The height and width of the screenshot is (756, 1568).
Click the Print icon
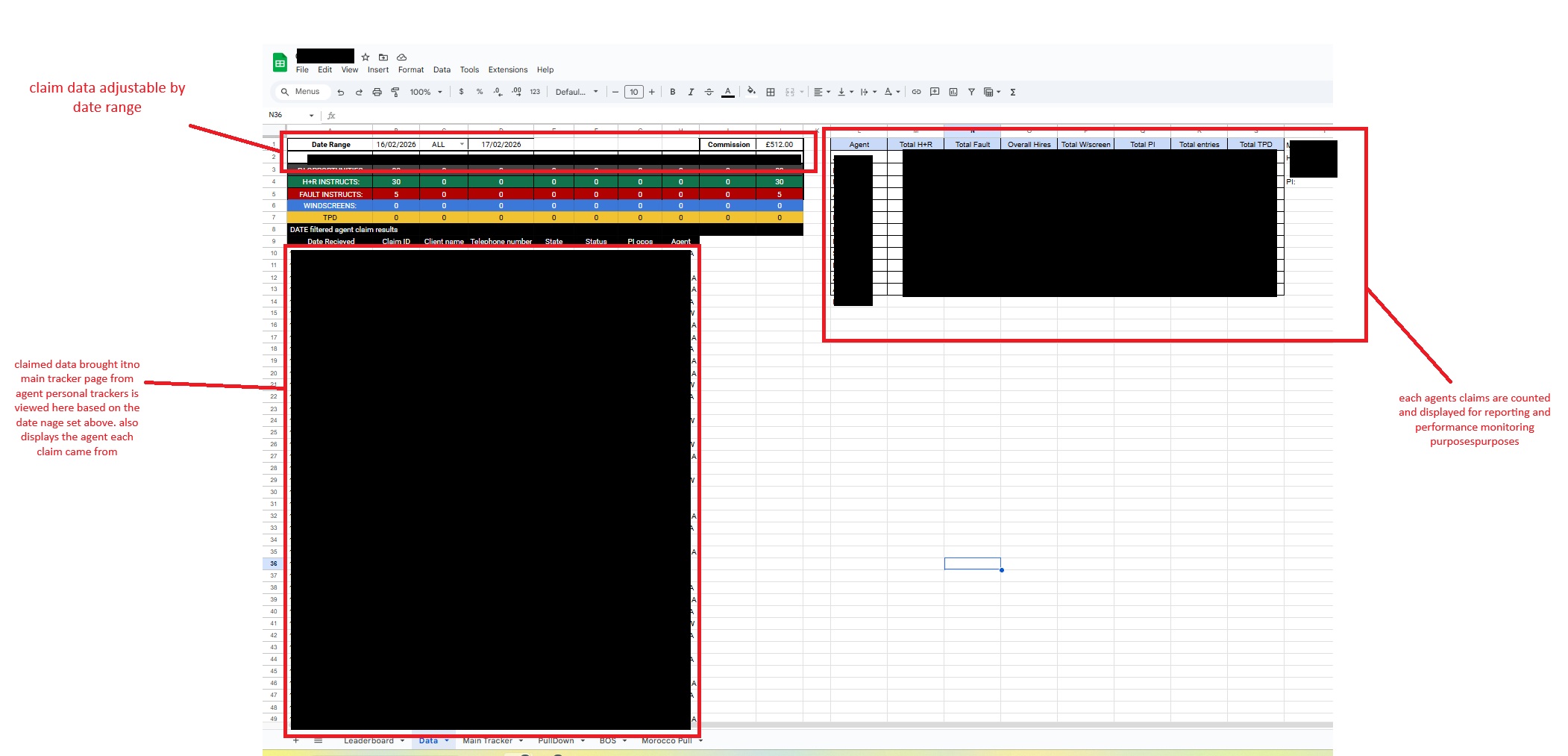click(376, 92)
